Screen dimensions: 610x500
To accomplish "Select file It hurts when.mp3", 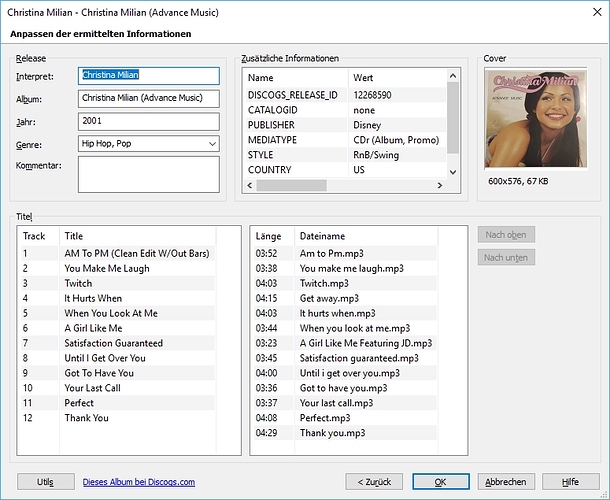I will (338, 313).
